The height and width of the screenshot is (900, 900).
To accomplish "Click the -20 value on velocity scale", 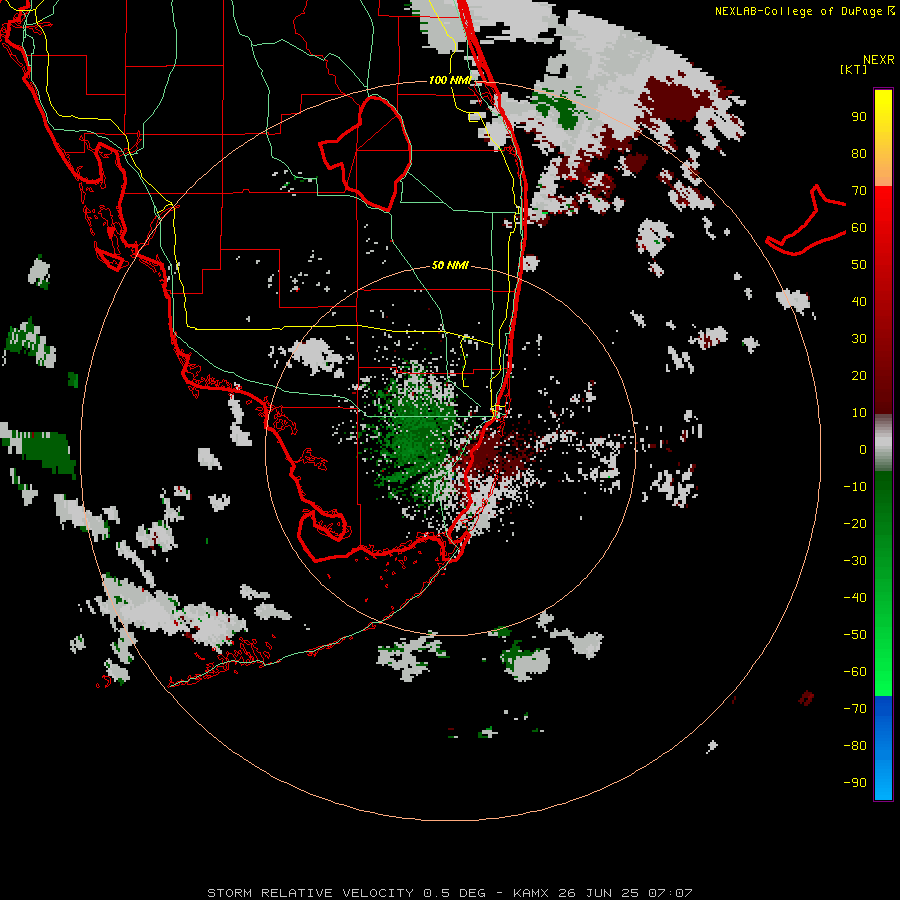I will click(x=855, y=523).
